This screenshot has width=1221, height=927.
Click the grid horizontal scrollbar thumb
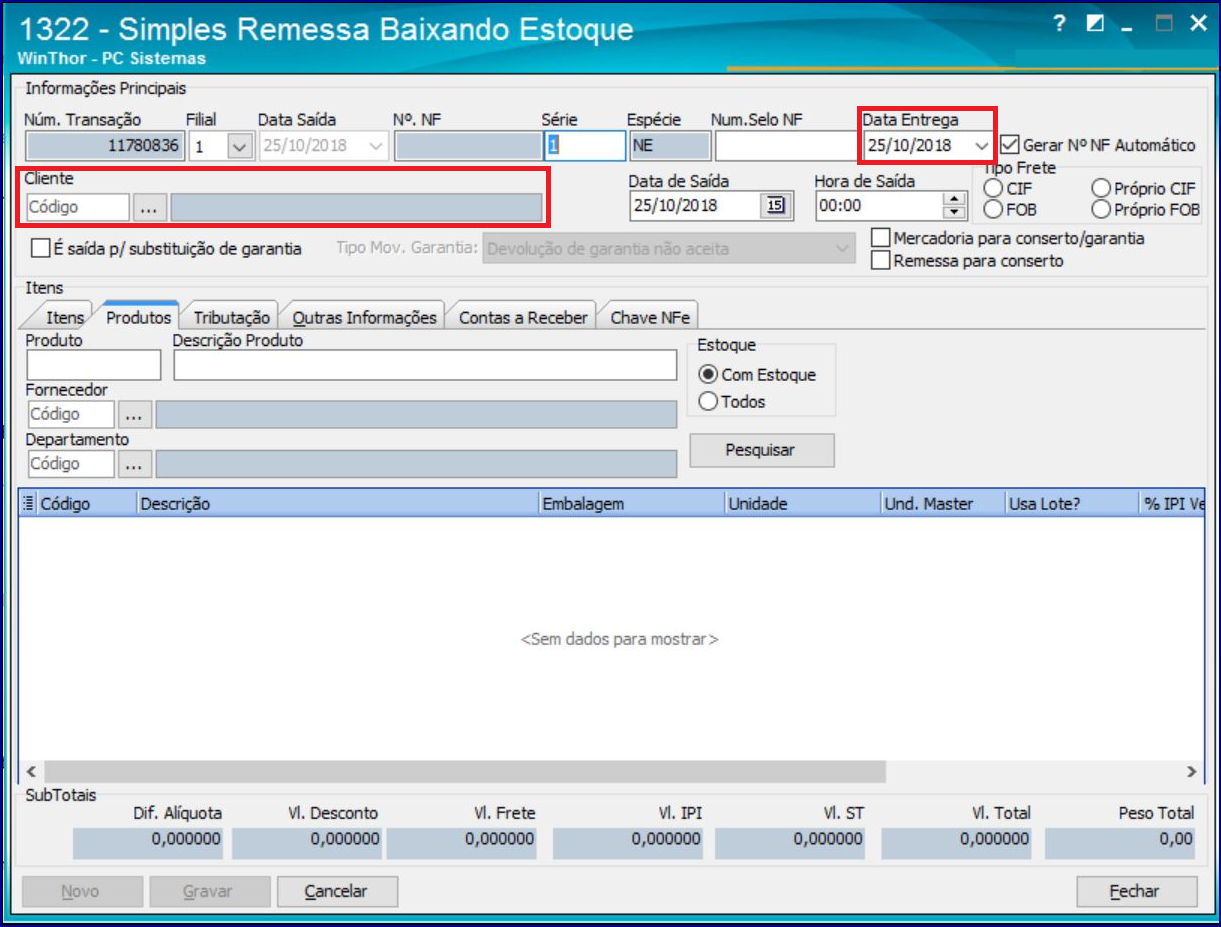click(x=465, y=772)
